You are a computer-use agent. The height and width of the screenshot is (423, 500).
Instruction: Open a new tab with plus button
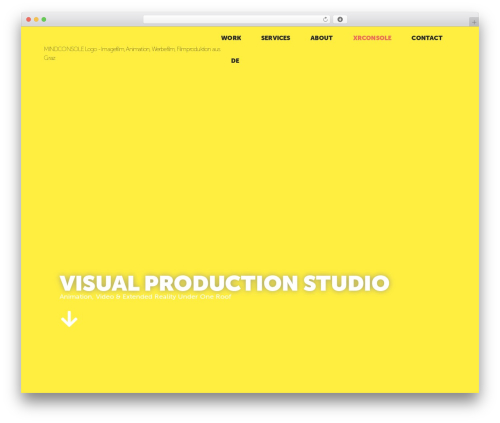[x=474, y=22]
